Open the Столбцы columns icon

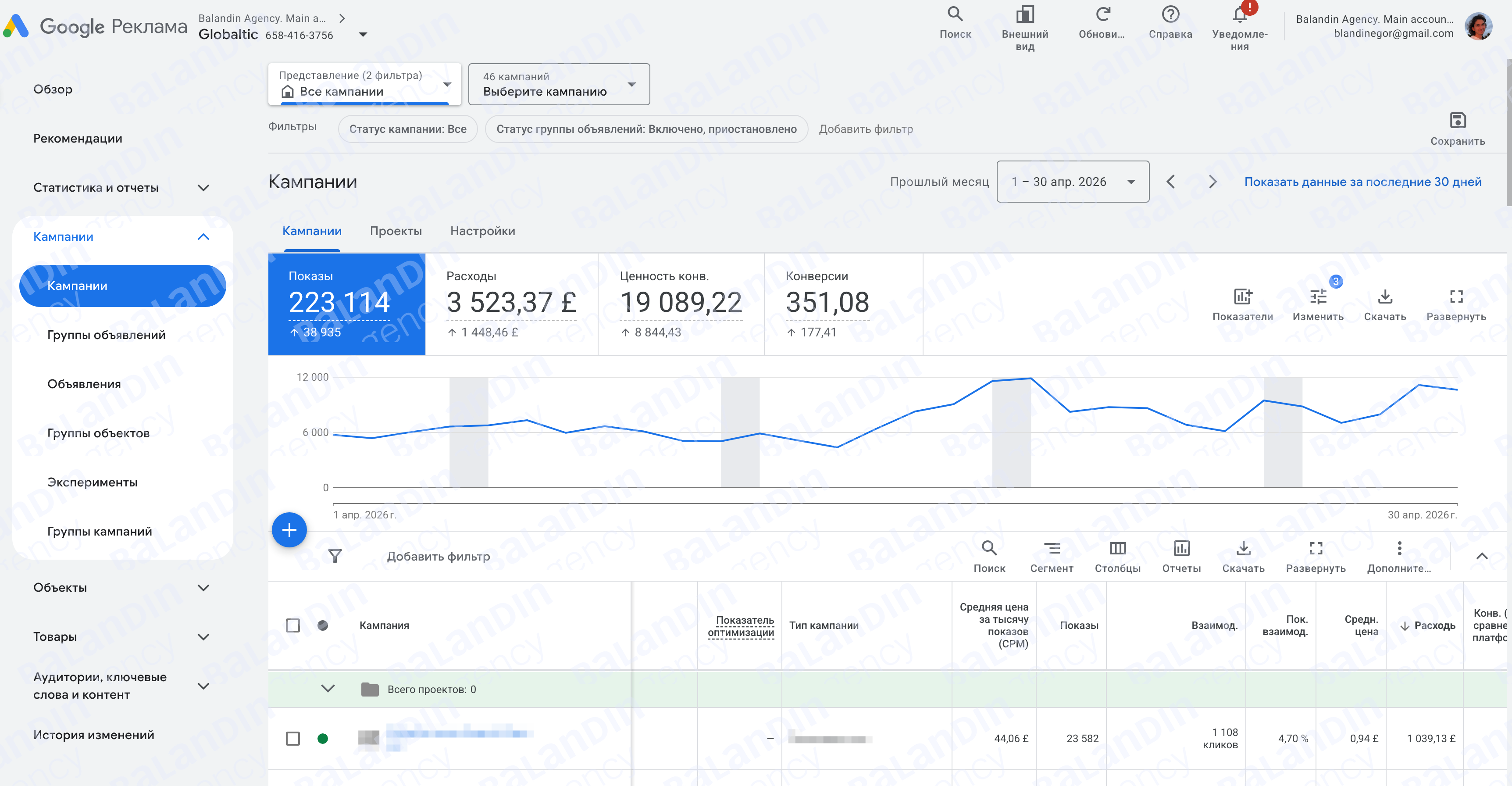1118,548
